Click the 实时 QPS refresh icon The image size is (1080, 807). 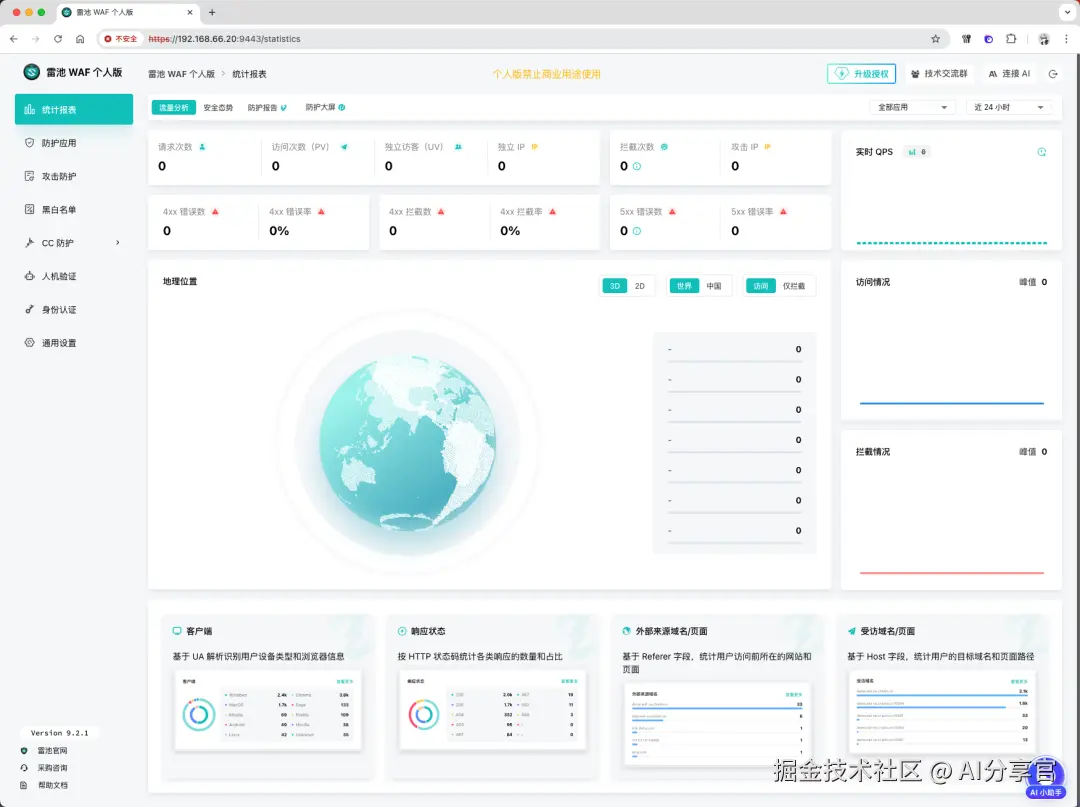coord(1041,151)
